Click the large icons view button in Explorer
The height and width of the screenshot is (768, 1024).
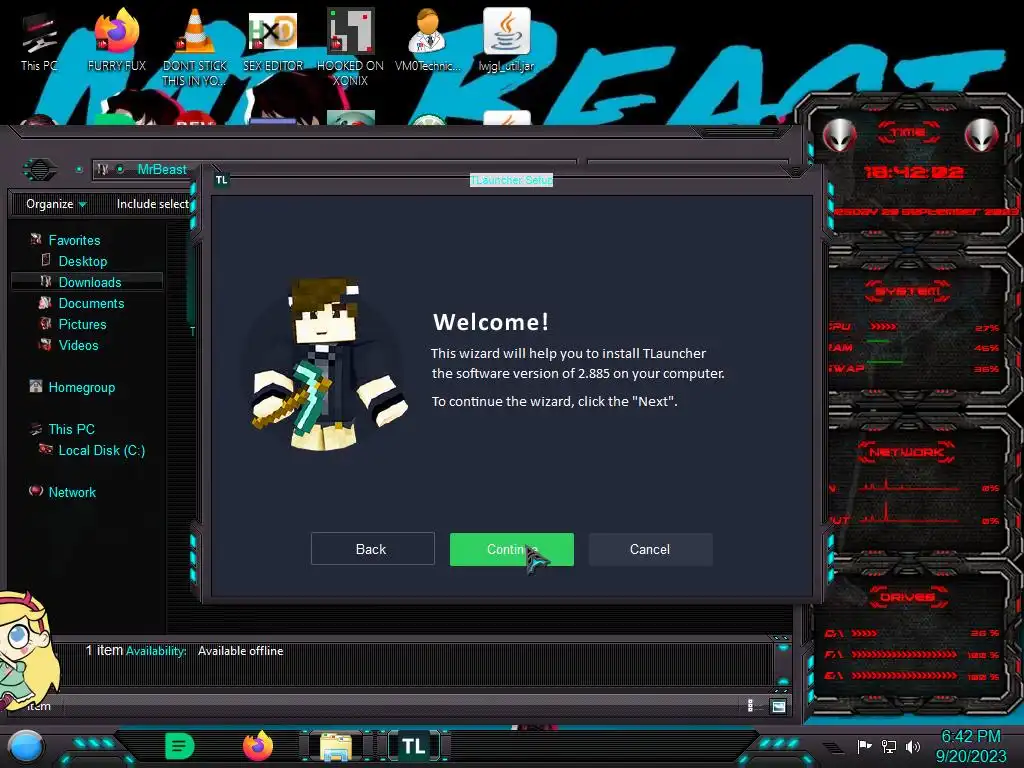[x=778, y=706]
